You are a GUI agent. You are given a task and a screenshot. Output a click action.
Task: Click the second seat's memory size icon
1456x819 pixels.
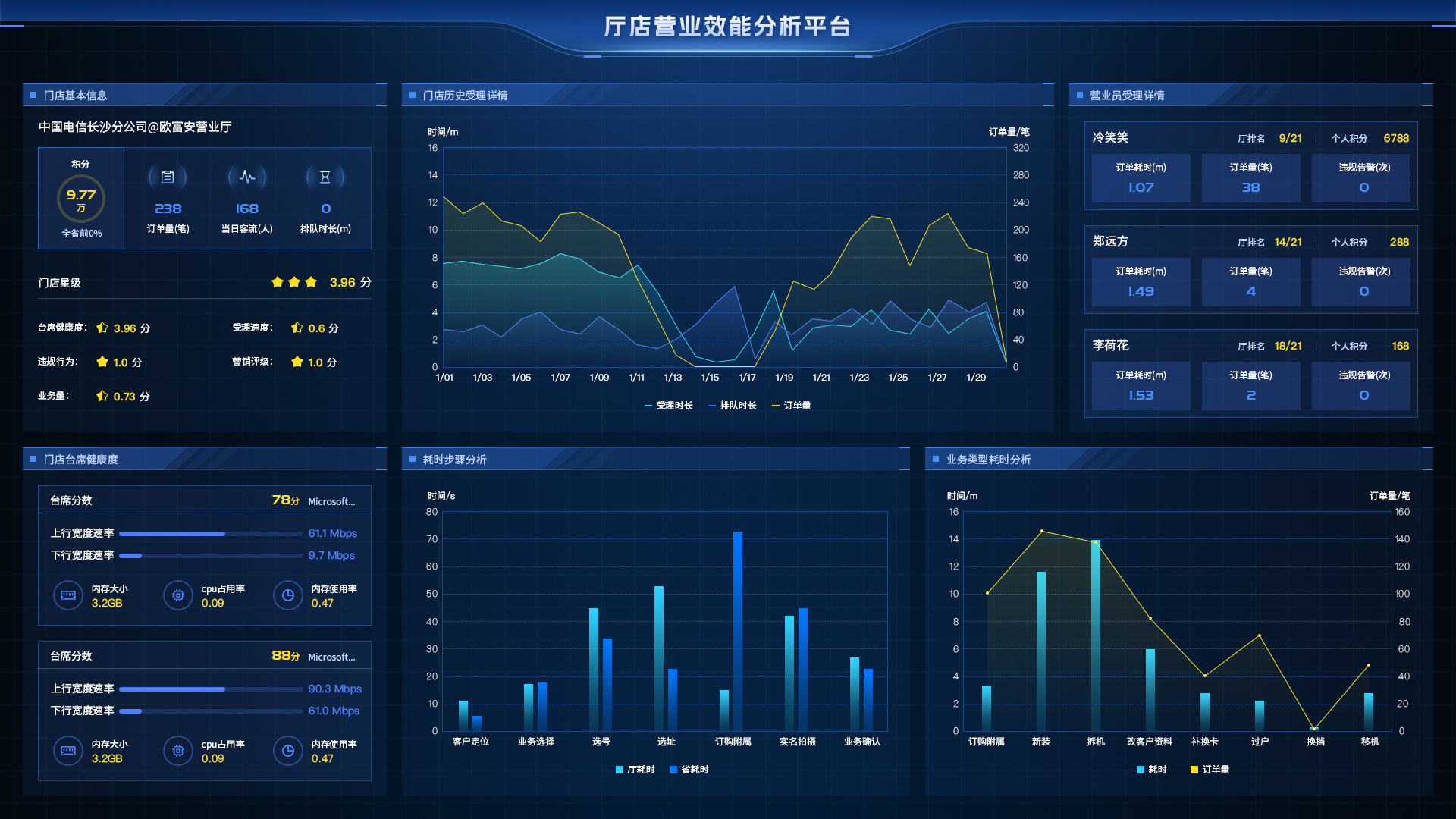point(68,751)
